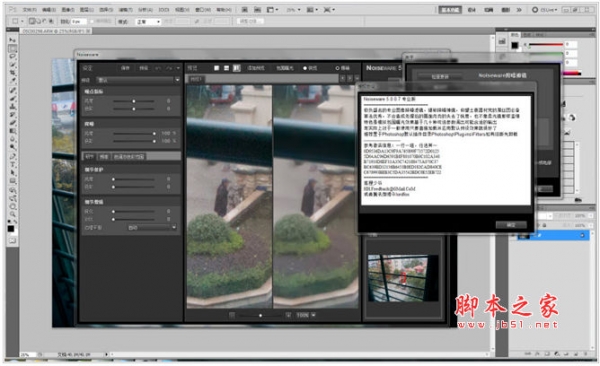Select the Eyedropper tool

click(13, 81)
